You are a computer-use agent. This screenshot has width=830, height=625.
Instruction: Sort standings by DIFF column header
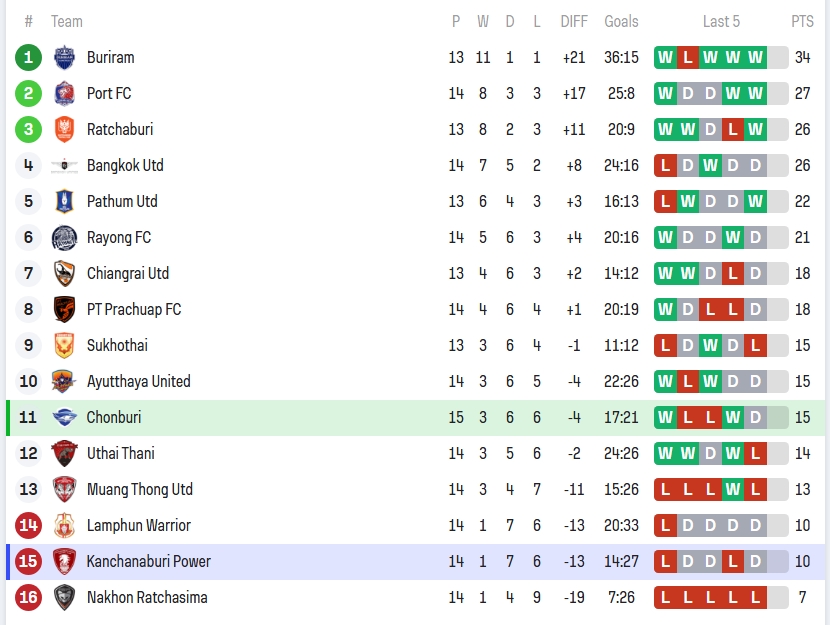(574, 21)
